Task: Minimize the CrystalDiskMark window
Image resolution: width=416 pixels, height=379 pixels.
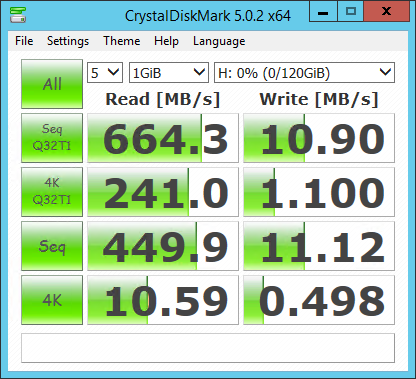Action: 323,12
